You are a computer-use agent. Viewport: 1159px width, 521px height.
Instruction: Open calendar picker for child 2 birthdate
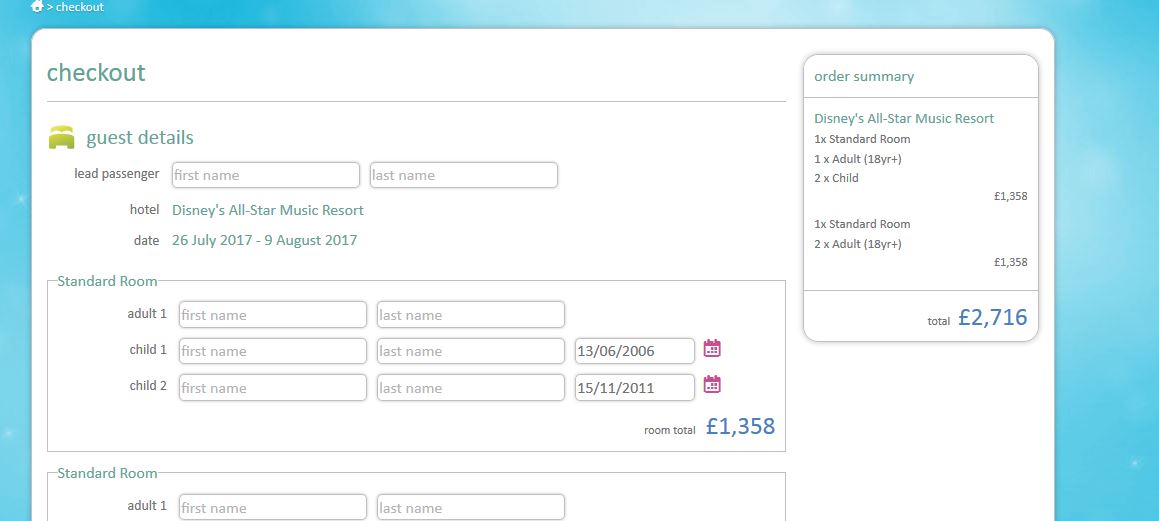point(712,385)
